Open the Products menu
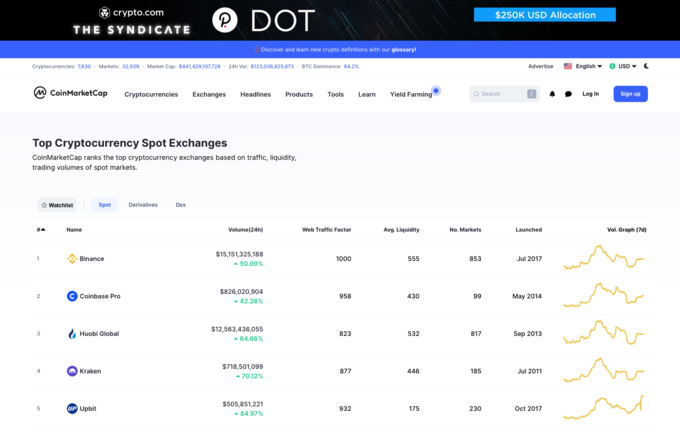Image resolution: width=680 pixels, height=428 pixels. click(299, 94)
